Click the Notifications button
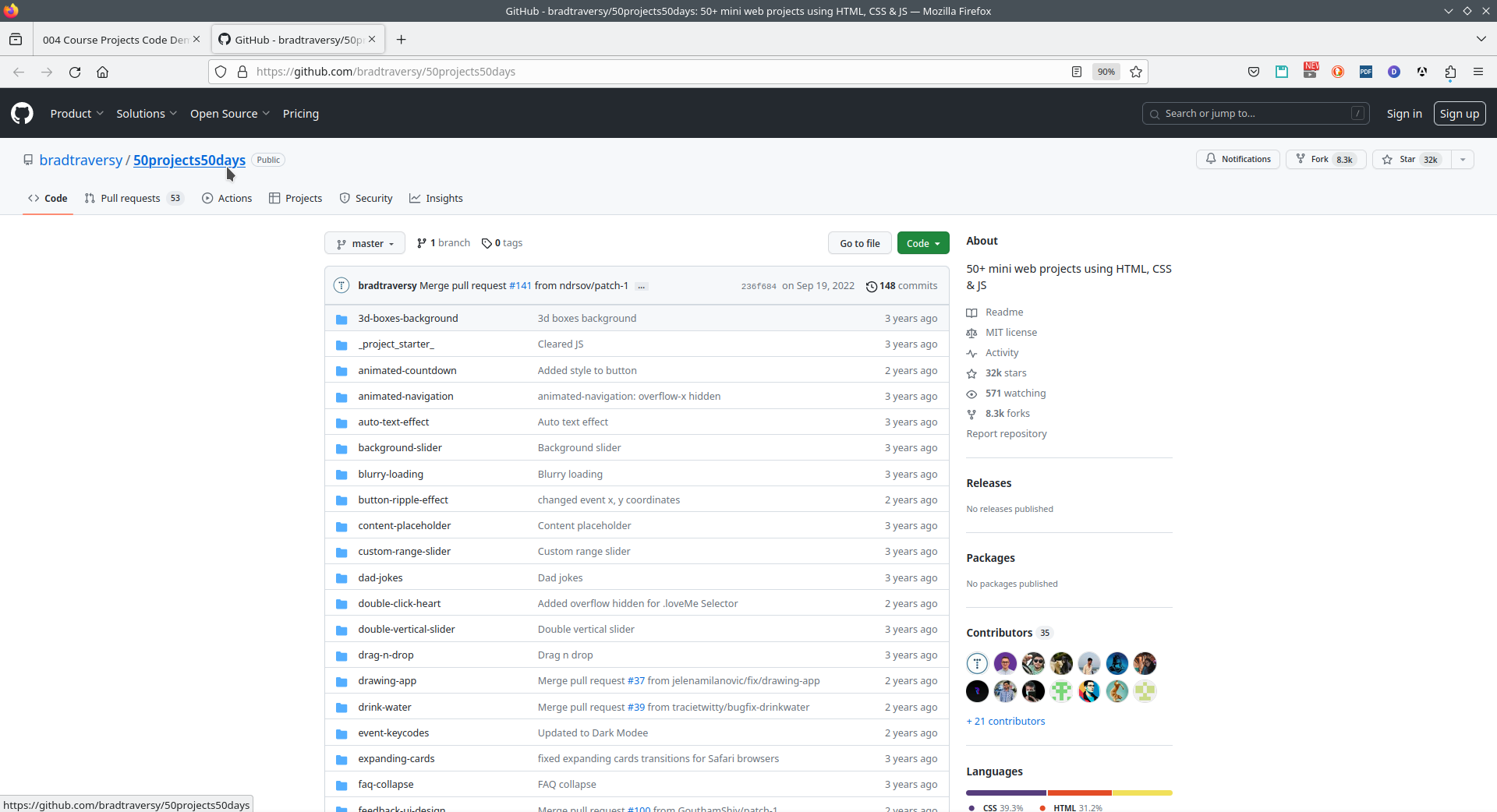 pyautogui.click(x=1238, y=160)
